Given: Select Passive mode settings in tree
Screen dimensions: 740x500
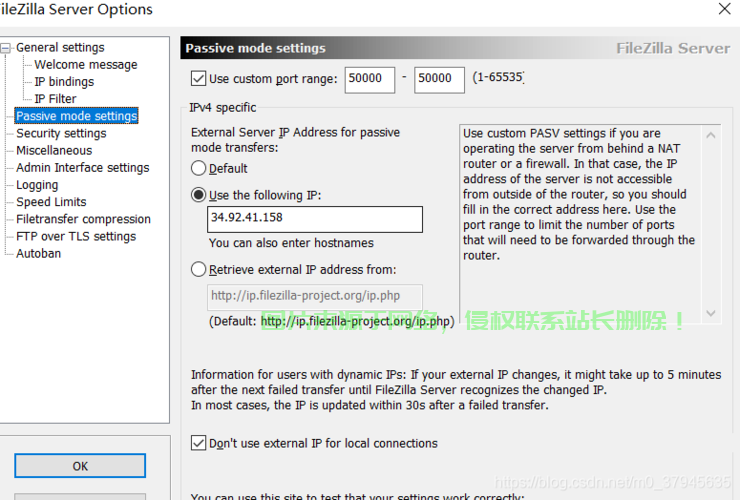Looking at the screenshot, I should point(76,116).
